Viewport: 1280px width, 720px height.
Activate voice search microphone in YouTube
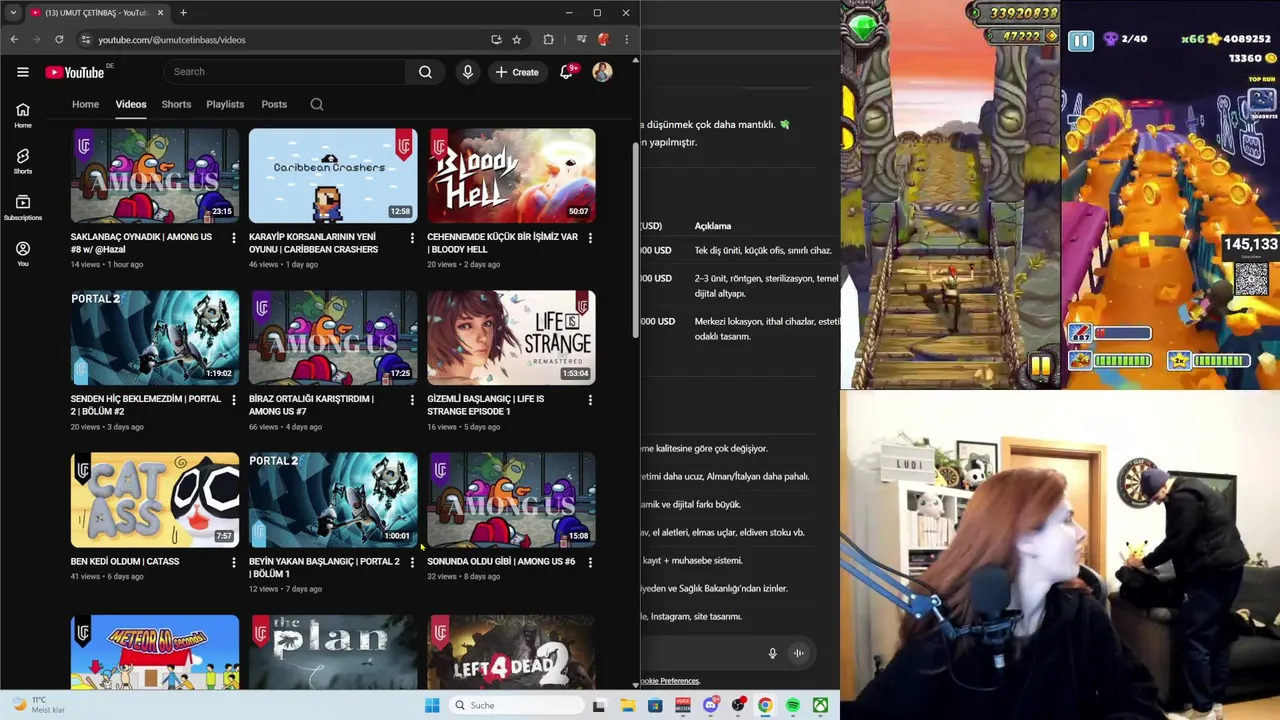[x=467, y=72]
